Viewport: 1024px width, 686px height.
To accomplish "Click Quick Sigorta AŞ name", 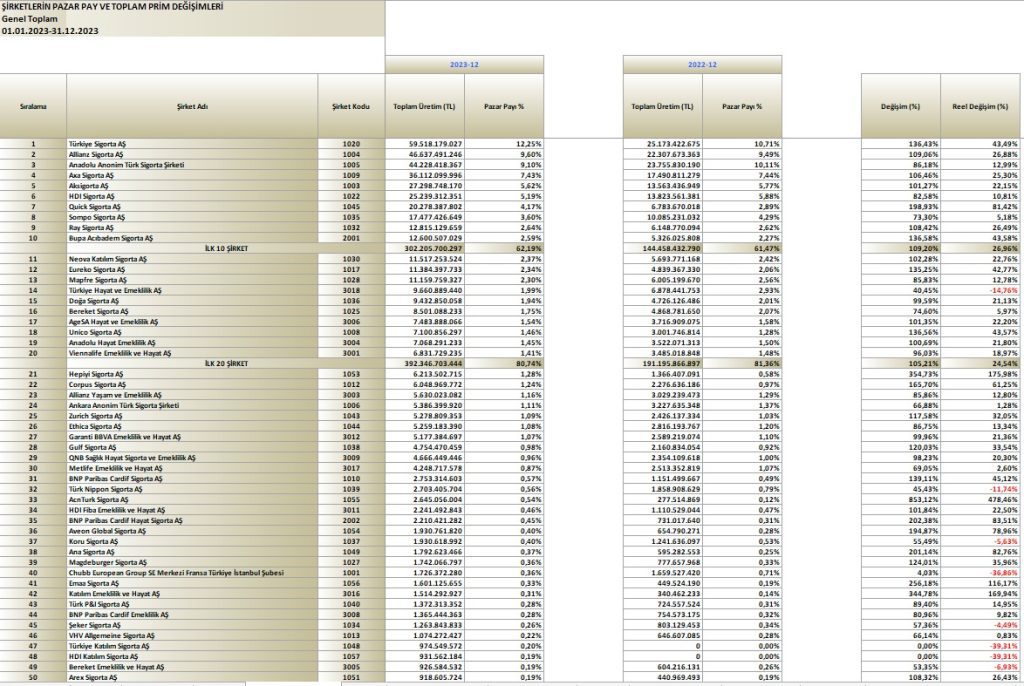I will tap(95, 206).
